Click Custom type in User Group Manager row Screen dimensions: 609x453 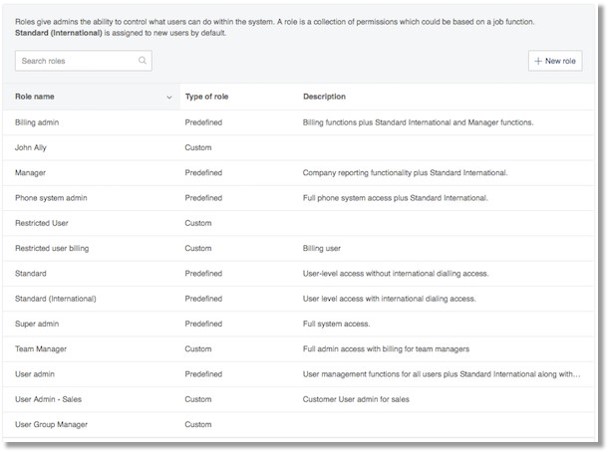(x=198, y=424)
